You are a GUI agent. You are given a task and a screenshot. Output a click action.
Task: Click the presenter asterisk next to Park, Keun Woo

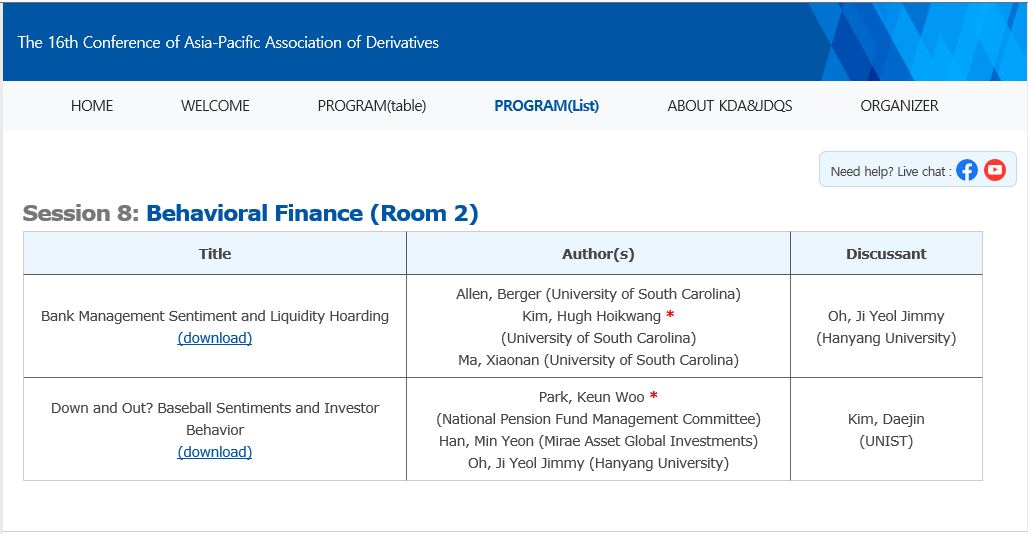point(654,396)
